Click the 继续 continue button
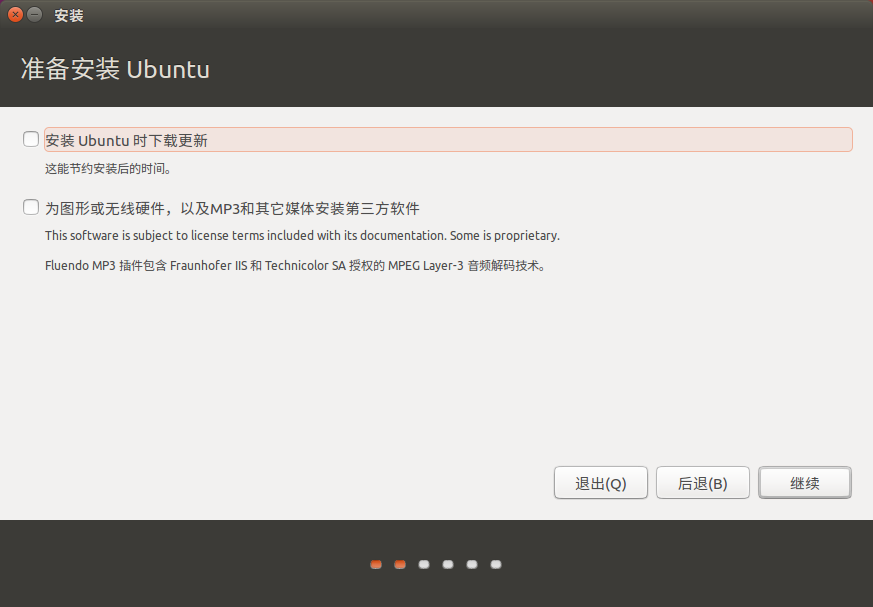 click(805, 483)
